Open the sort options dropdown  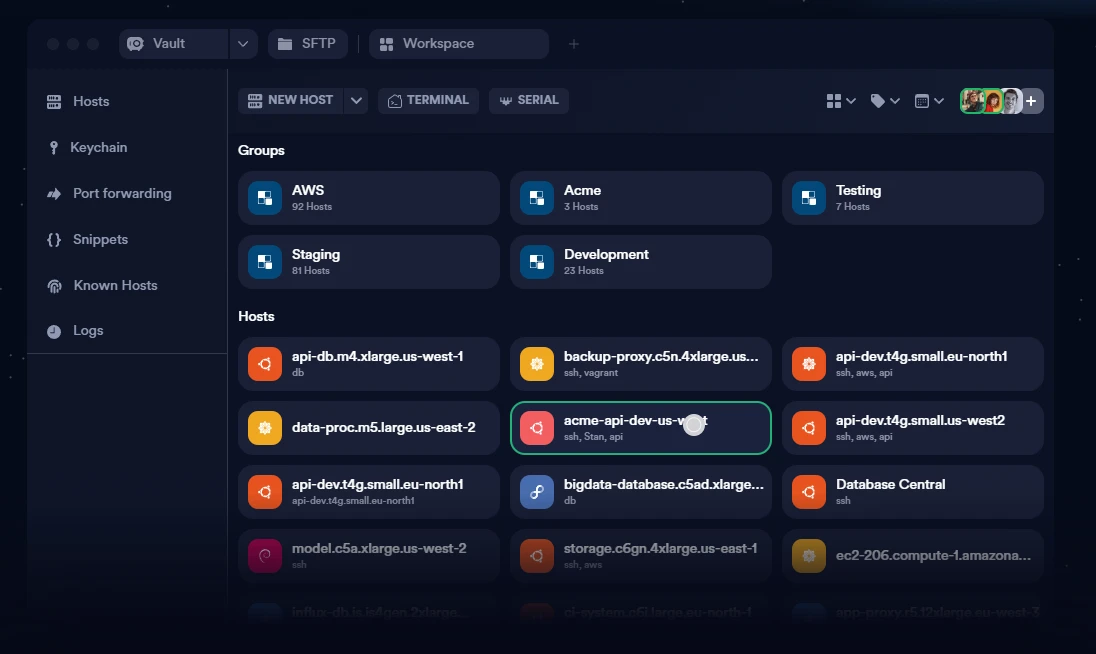[930, 101]
